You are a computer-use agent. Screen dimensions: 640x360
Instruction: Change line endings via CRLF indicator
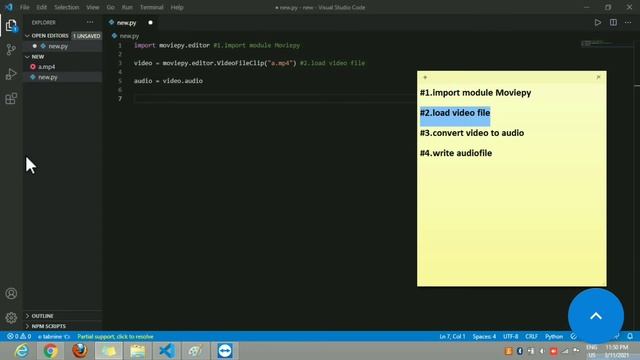(531, 337)
